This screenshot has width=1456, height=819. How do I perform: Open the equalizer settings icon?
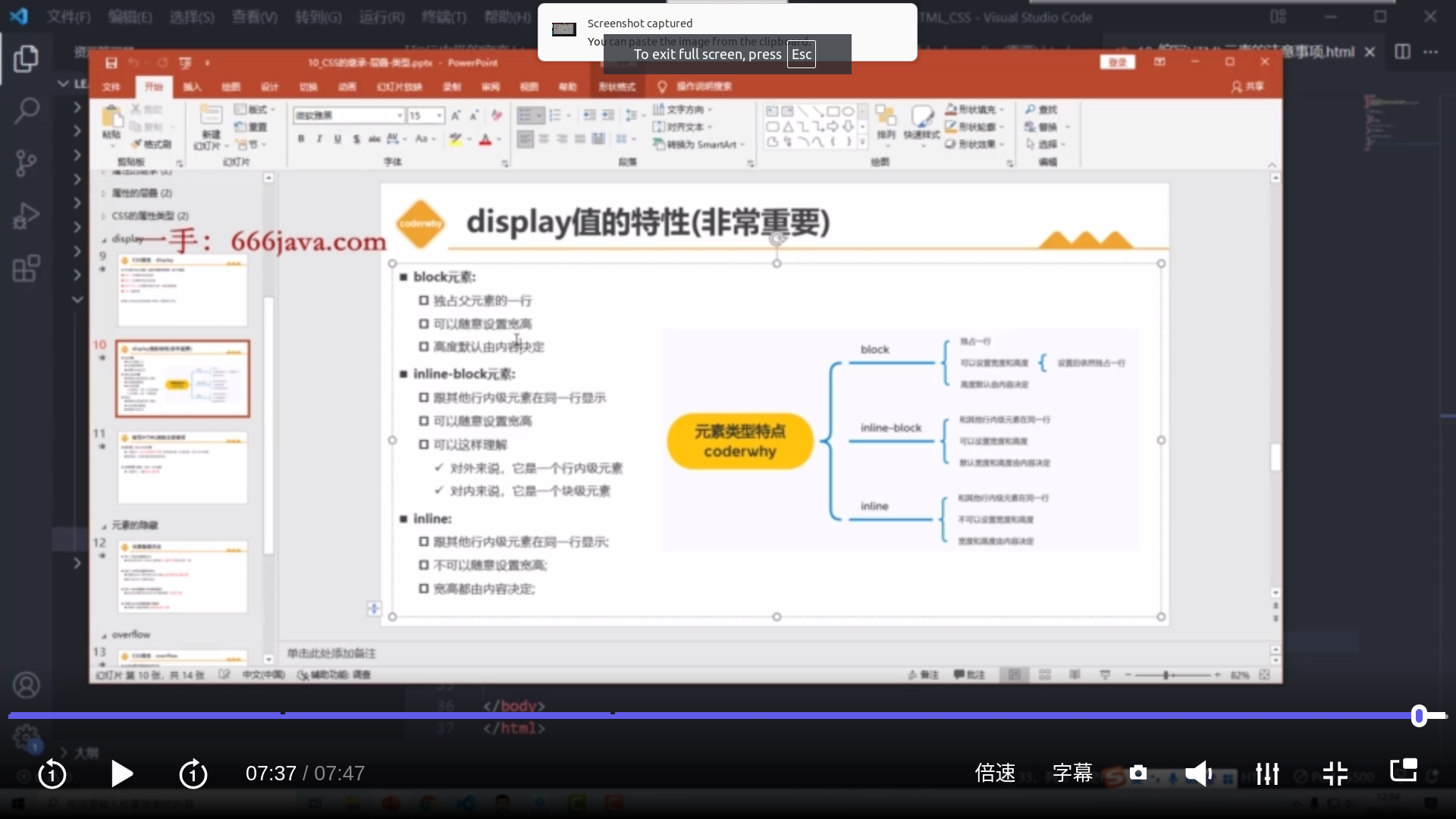point(1267,773)
